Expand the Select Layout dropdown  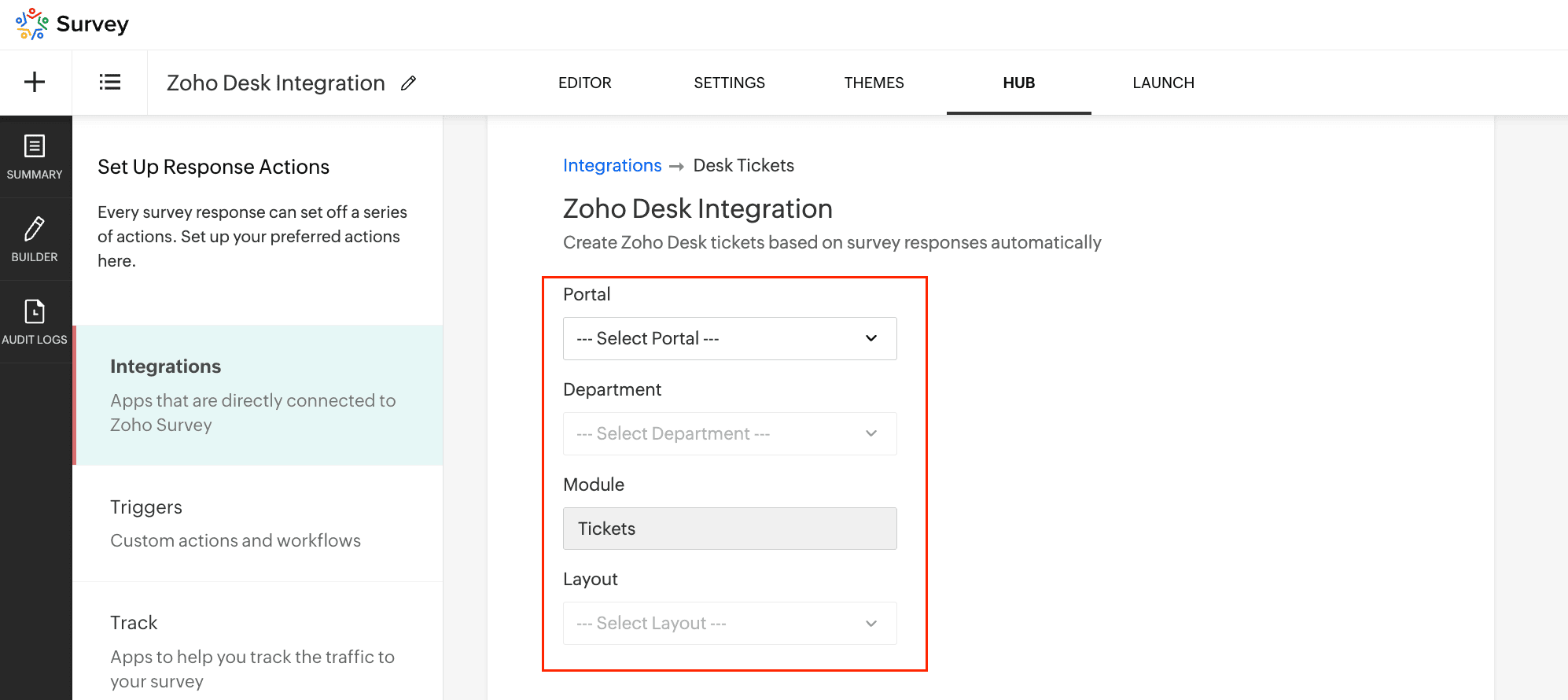[729, 623]
